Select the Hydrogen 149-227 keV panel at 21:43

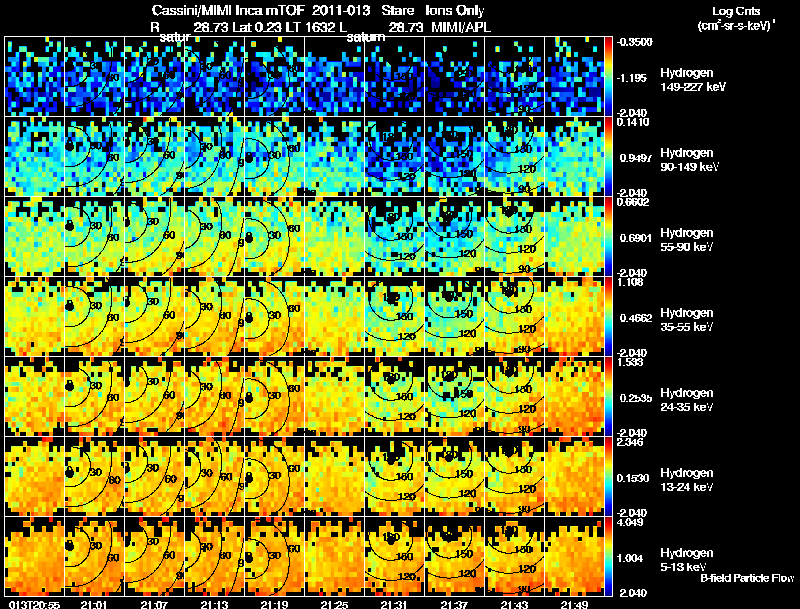(515, 77)
